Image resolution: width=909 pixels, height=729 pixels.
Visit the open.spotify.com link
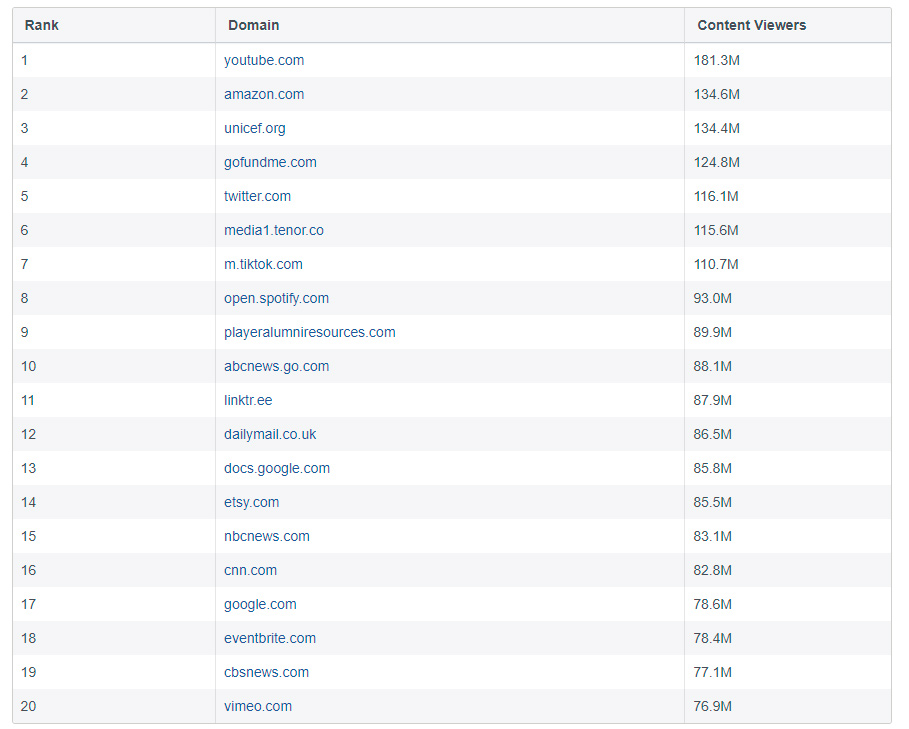pyautogui.click(x=276, y=298)
